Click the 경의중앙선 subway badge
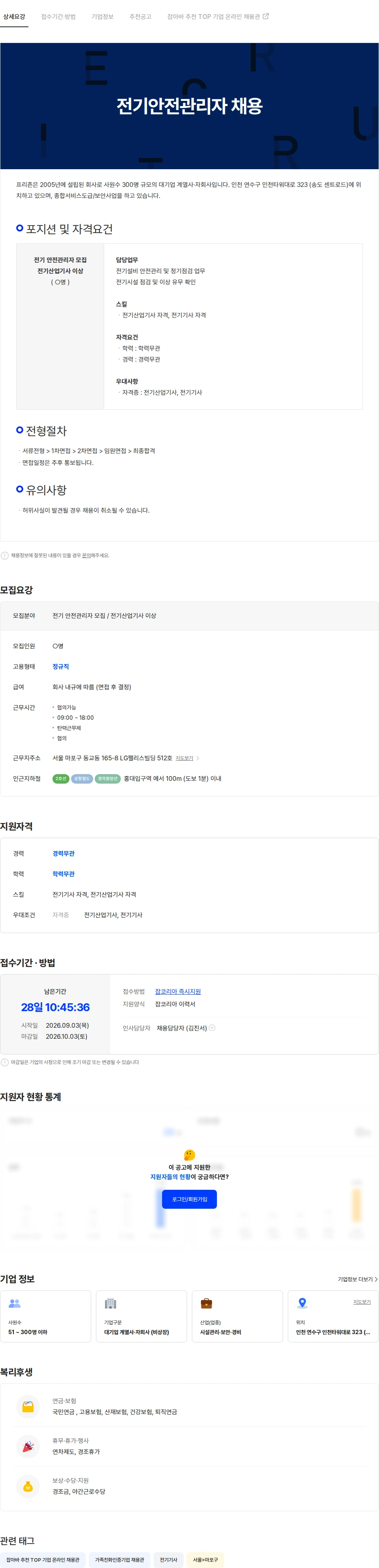379x1568 pixels. (x=108, y=778)
